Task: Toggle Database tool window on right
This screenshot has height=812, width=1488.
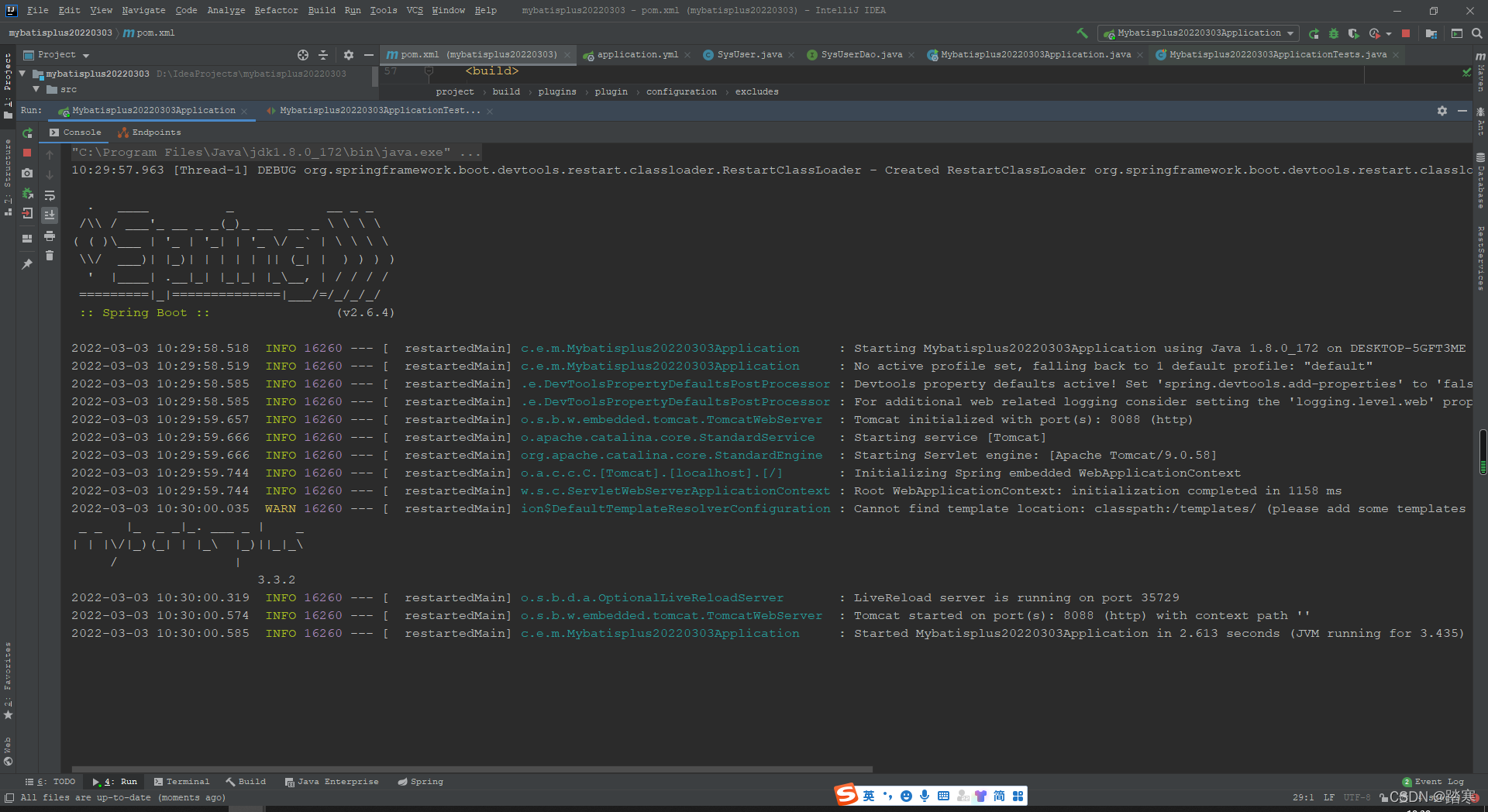Action: [x=1480, y=180]
